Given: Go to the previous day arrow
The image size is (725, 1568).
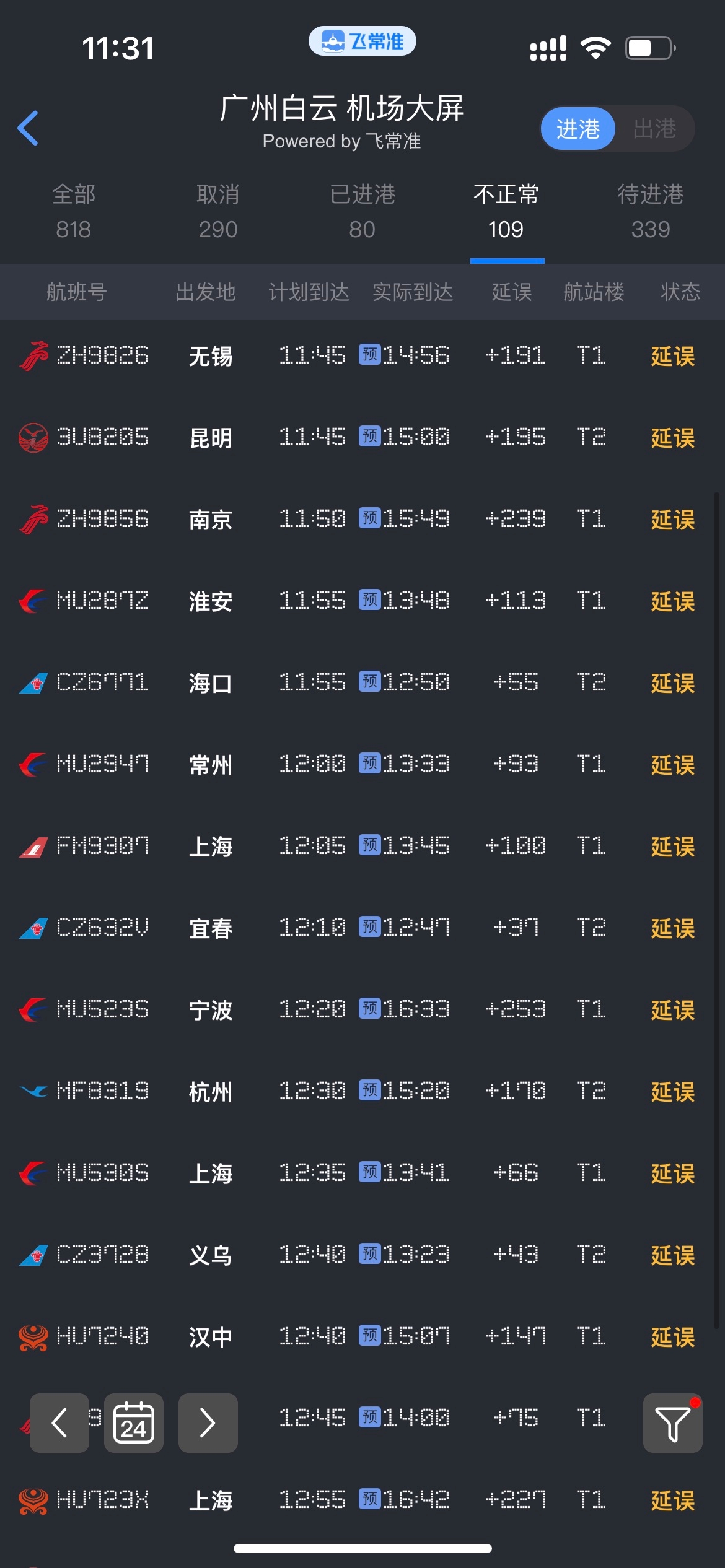Looking at the screenshot, I should (59, 1422).
